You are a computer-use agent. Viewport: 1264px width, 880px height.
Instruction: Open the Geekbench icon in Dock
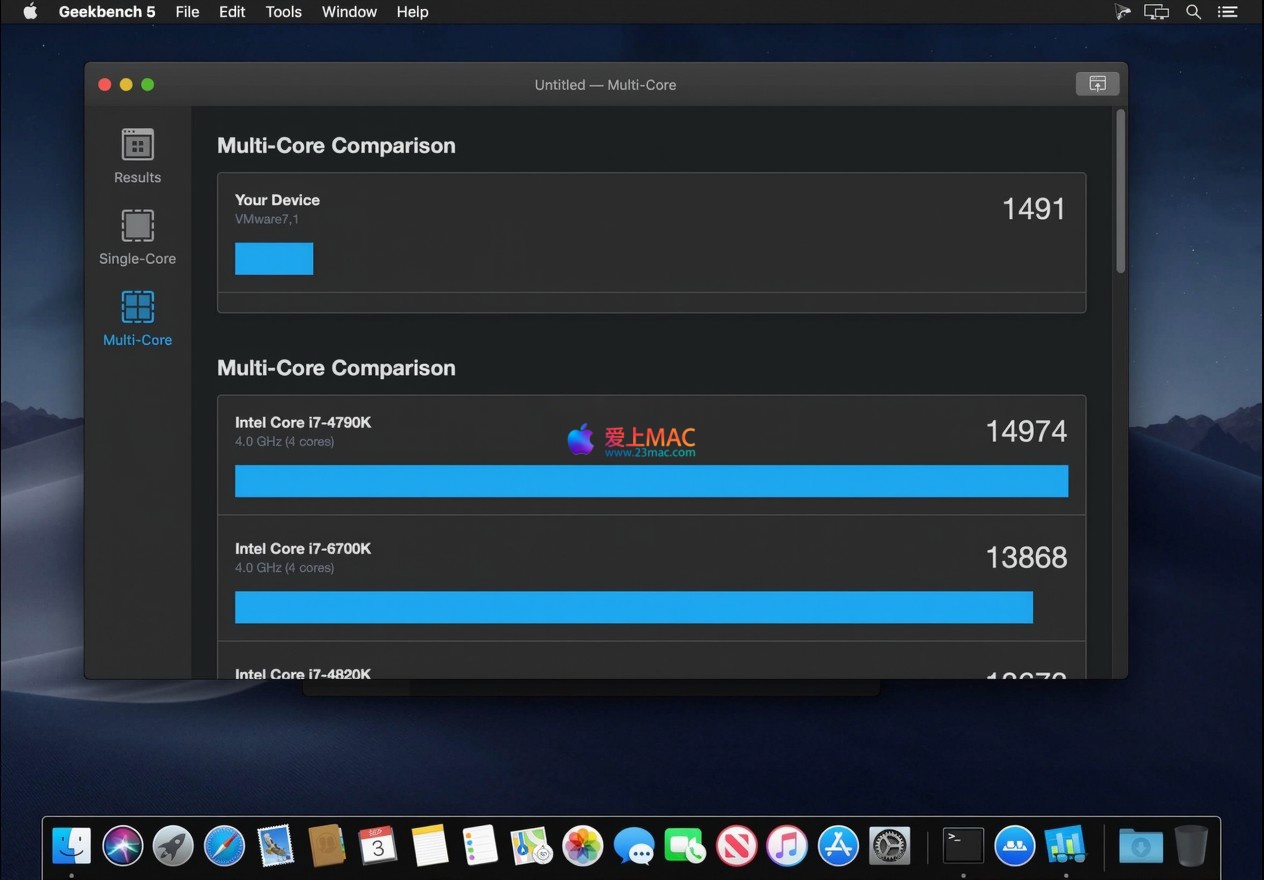(1065, 846)
